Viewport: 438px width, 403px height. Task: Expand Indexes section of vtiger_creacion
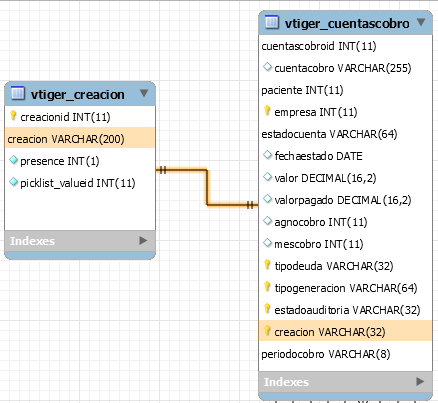point(143,240)
